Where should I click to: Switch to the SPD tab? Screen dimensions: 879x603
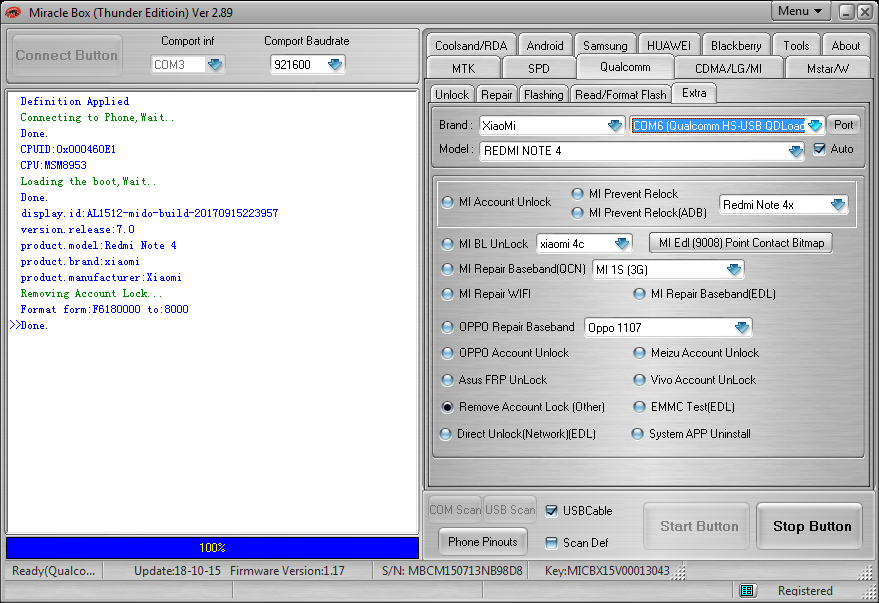tap(539, 68)
